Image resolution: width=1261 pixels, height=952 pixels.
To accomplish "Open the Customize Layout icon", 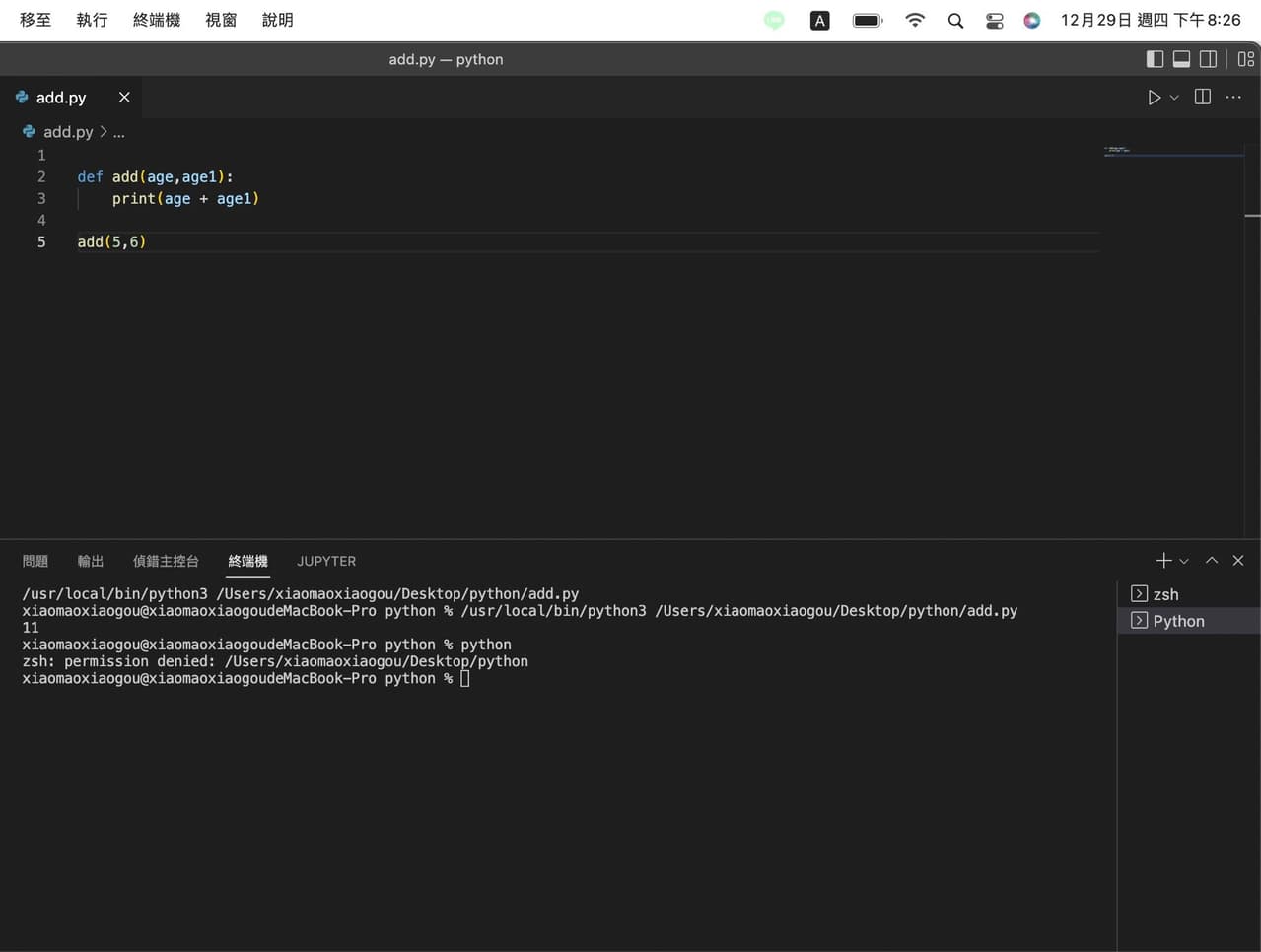I will [x=1245, y=59].
